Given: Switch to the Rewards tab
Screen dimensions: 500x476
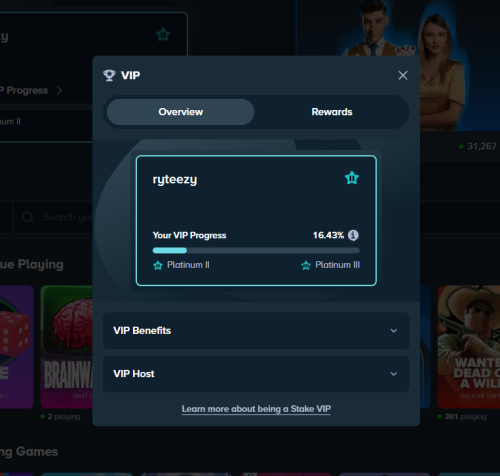Looking at the screenshot, I should (x=332, y=112).
